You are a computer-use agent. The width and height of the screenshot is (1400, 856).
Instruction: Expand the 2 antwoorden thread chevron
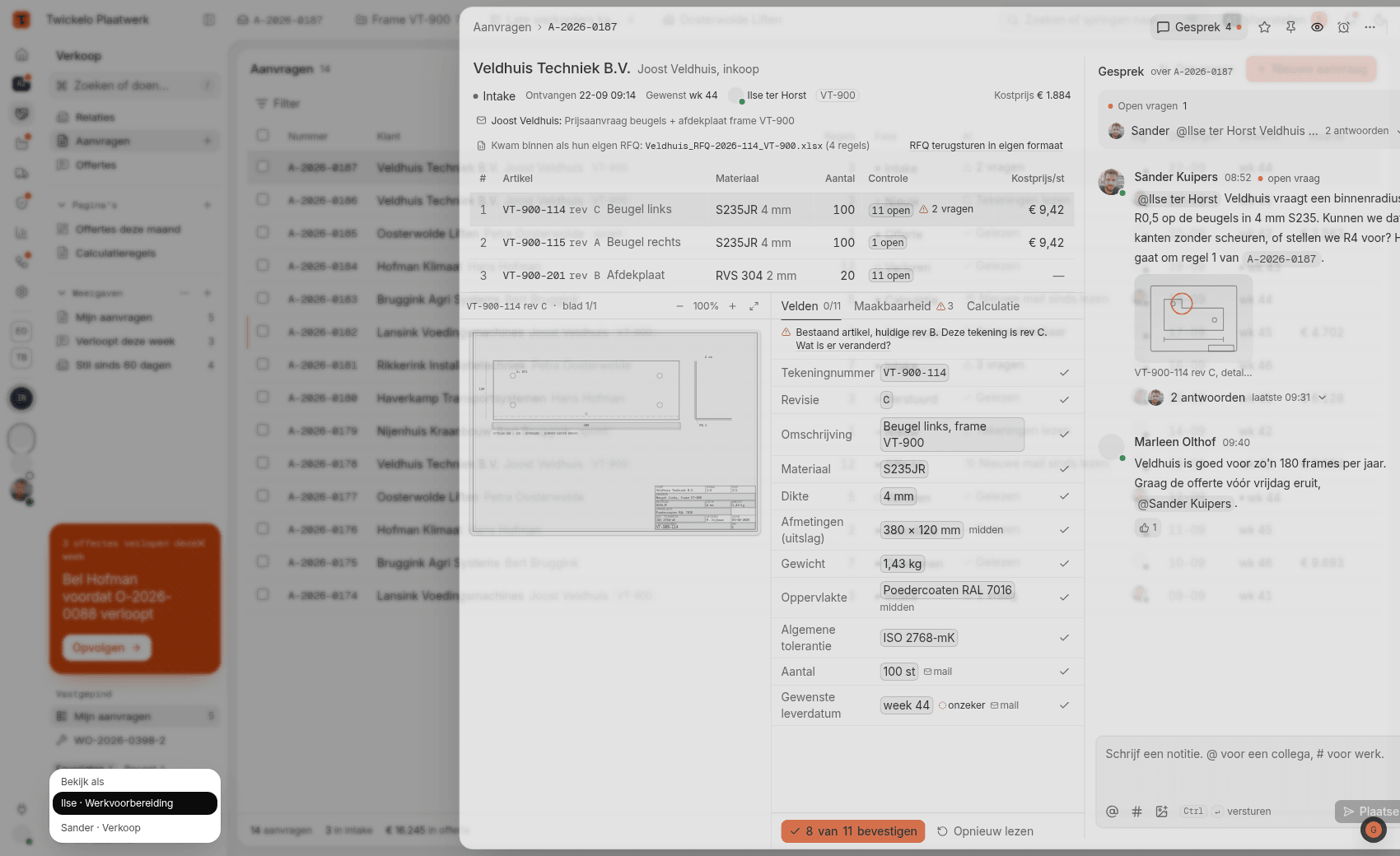[1323, 398]
